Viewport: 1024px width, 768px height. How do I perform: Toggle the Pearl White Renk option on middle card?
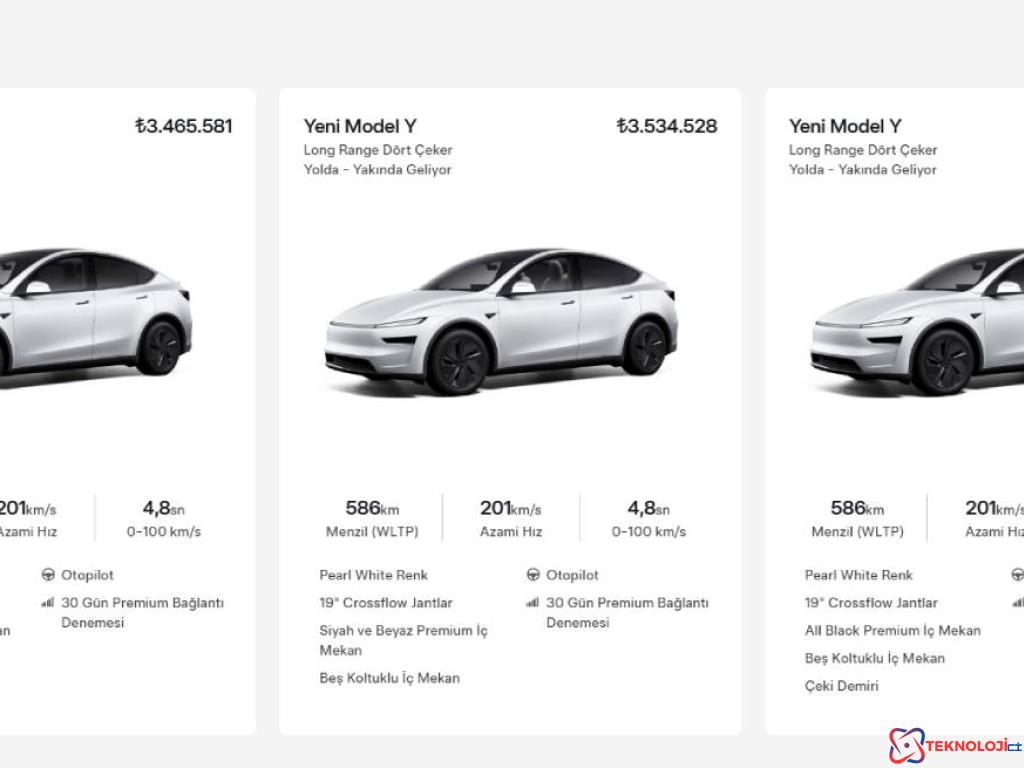tap(372, 575)
